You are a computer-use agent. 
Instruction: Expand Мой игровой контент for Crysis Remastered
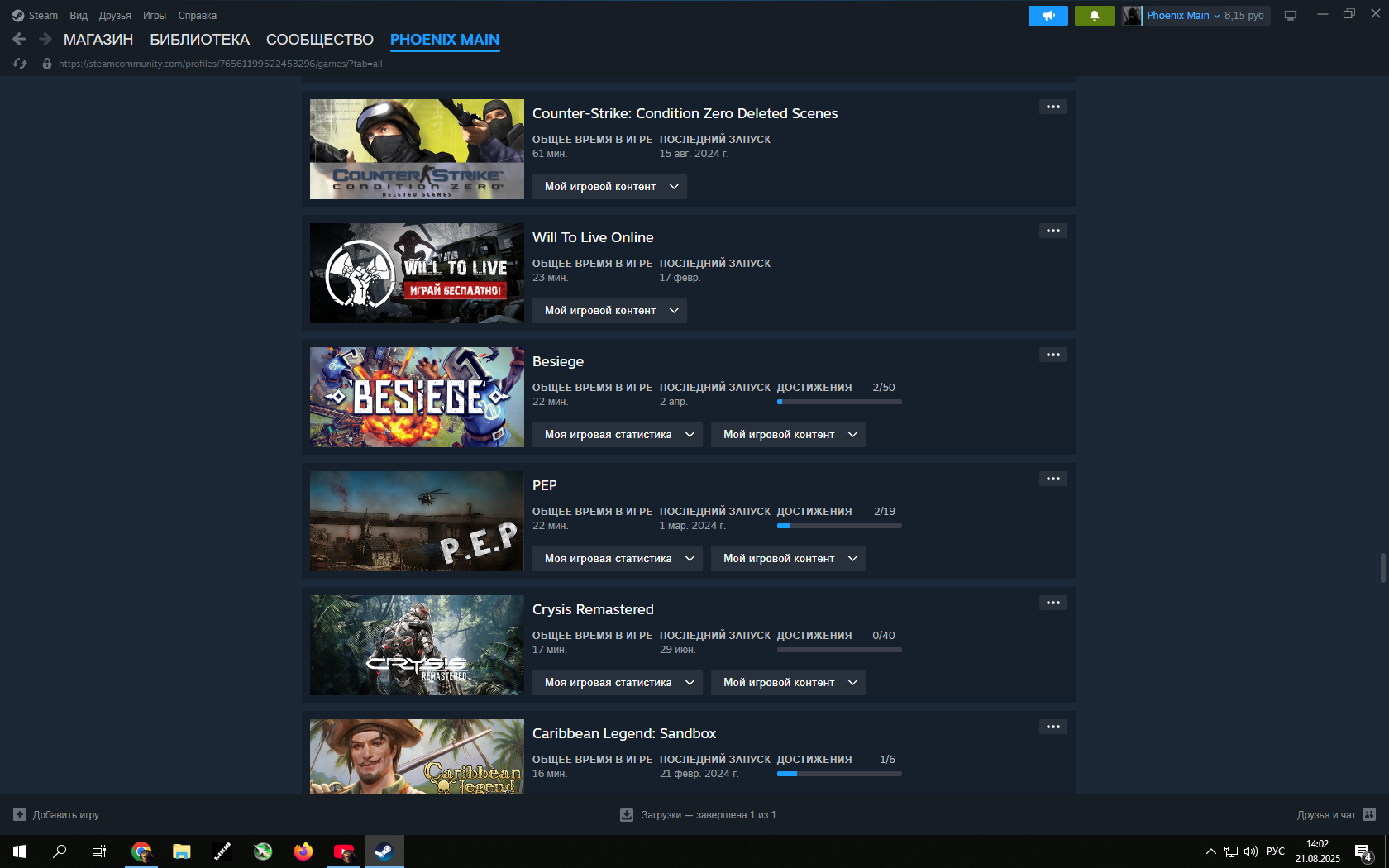[788, 683]
